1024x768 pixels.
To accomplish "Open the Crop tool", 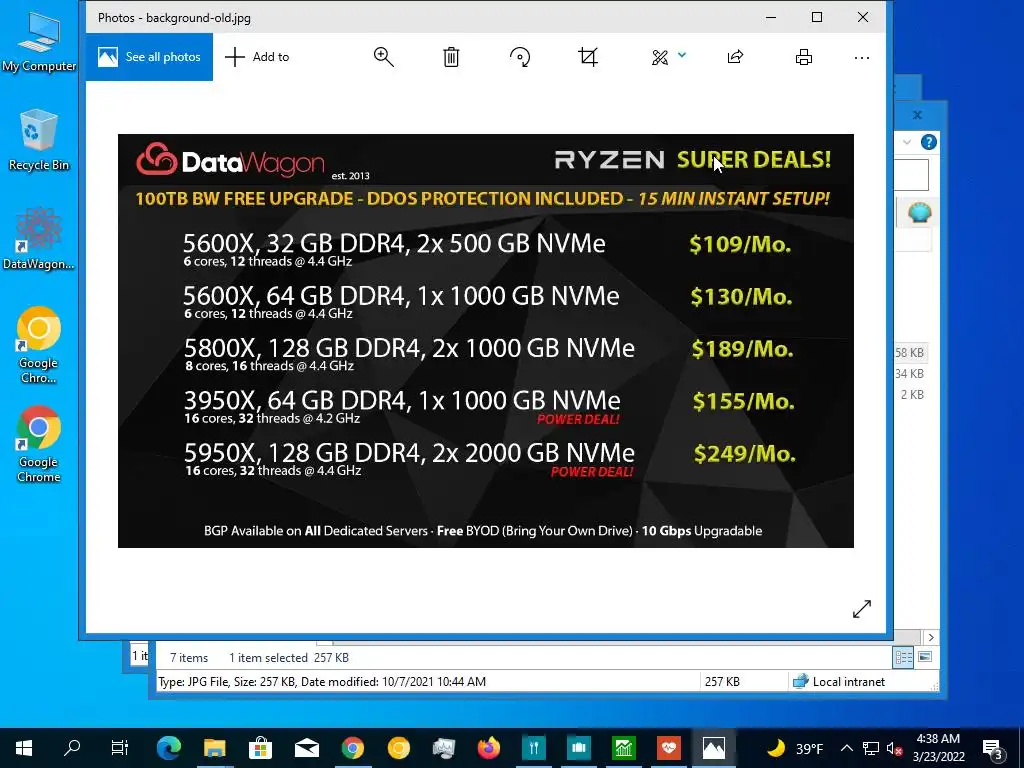I will point(588,57).
